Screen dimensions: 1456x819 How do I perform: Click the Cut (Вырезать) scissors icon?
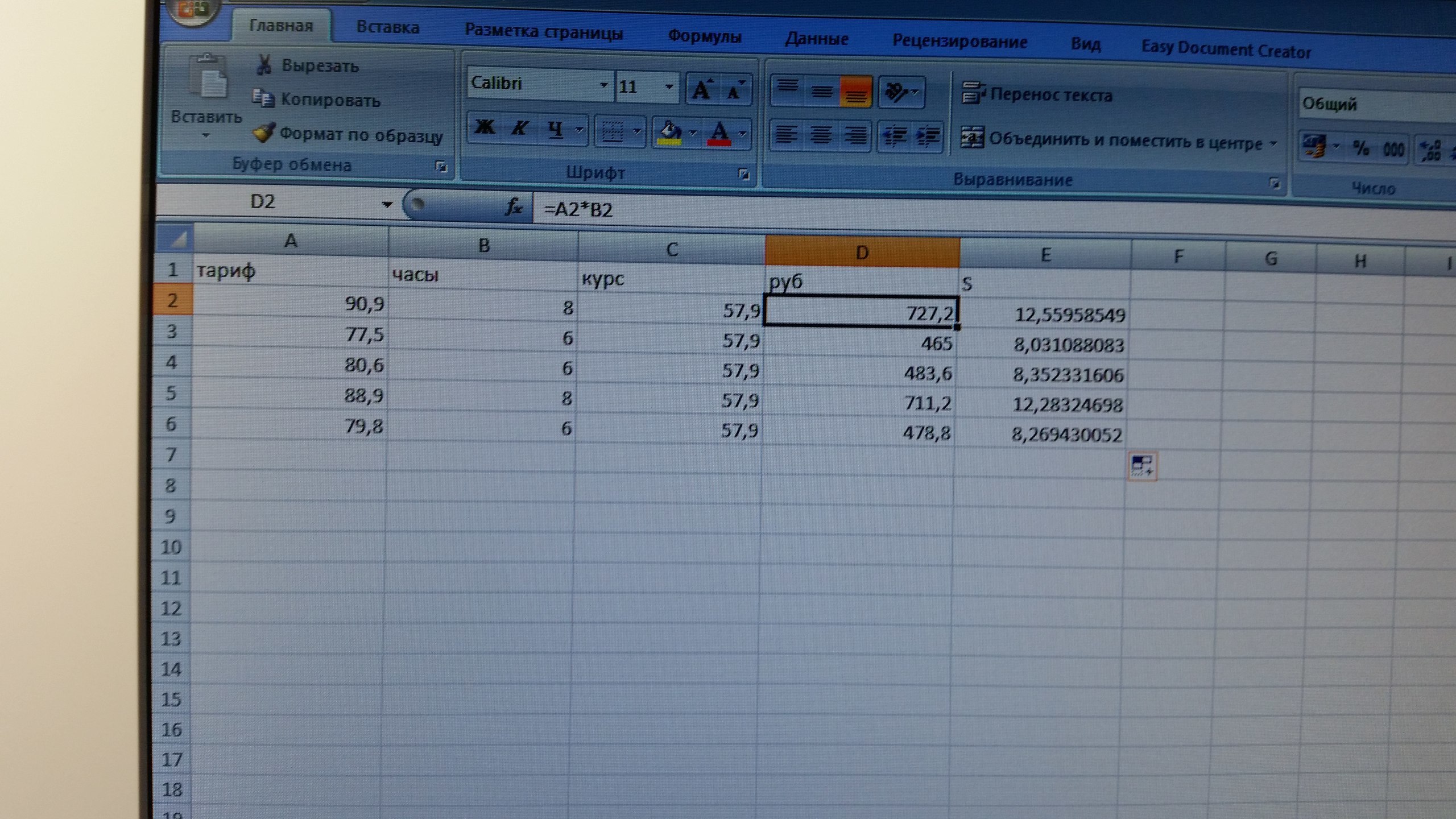pyautogui.click(x=263, y=65)
